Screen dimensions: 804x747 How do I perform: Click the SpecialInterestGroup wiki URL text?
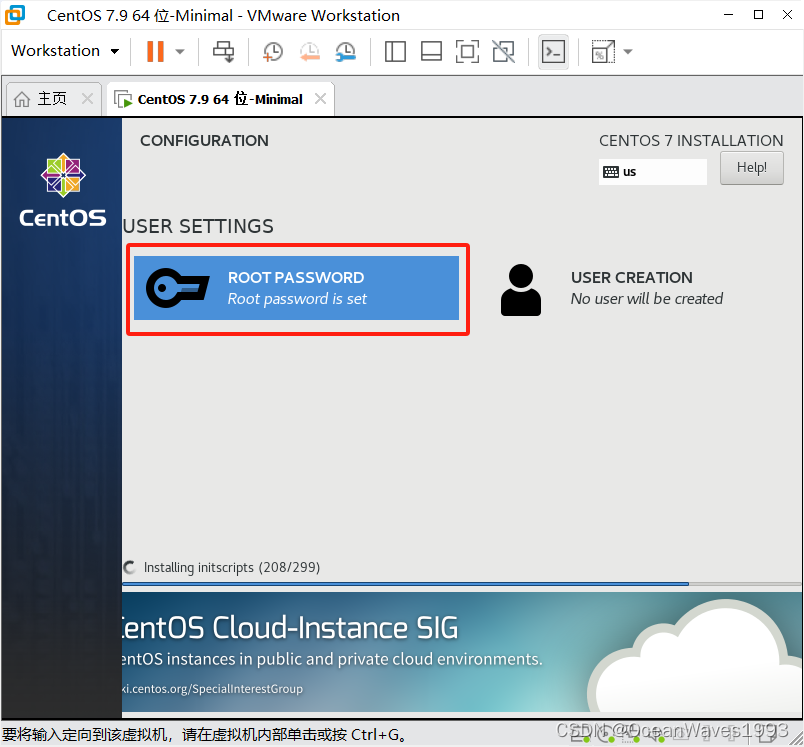(x=212, y=689)
